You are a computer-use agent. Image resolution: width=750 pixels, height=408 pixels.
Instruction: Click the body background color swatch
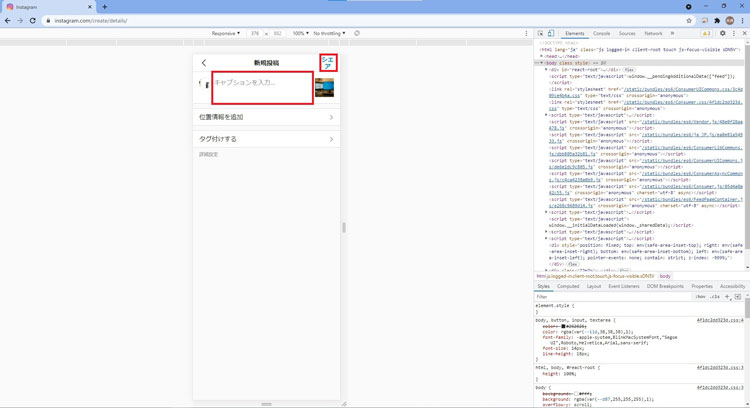[576, 394]
